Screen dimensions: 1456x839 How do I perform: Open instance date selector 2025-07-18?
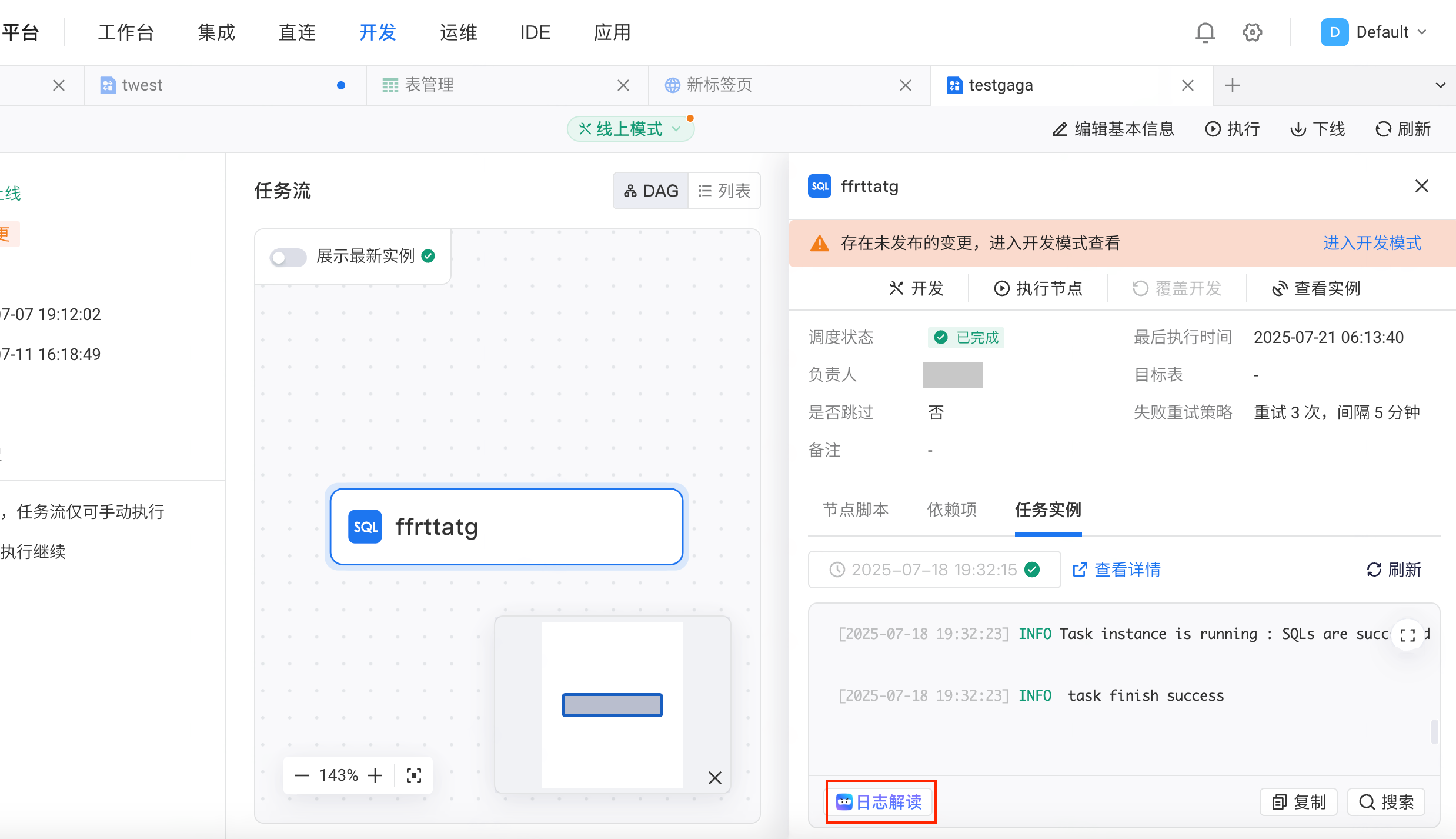[x=934, y=570]
